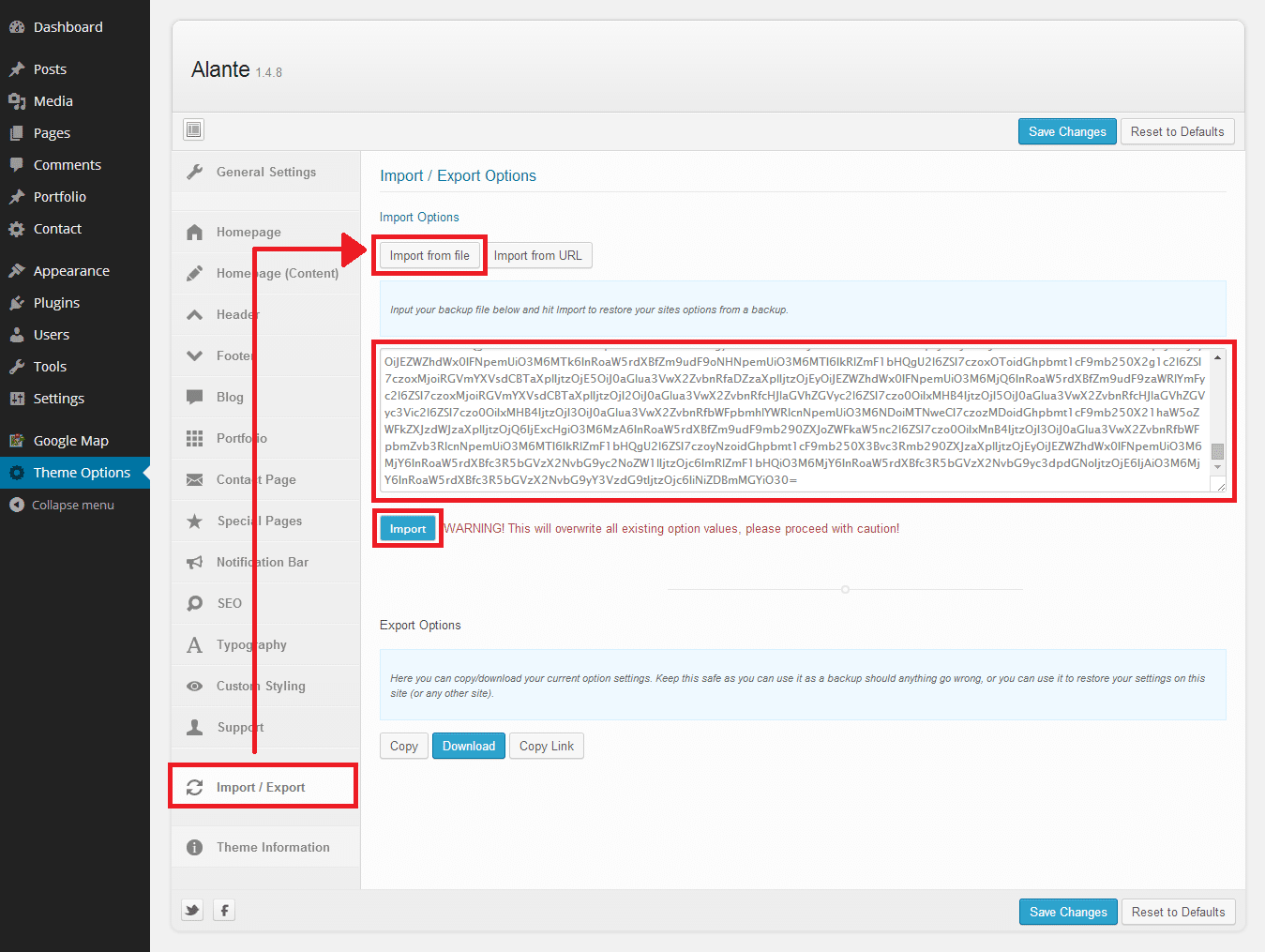
Task: Click the Twitter bird icon in footer
Action: (x=192, y=910)
